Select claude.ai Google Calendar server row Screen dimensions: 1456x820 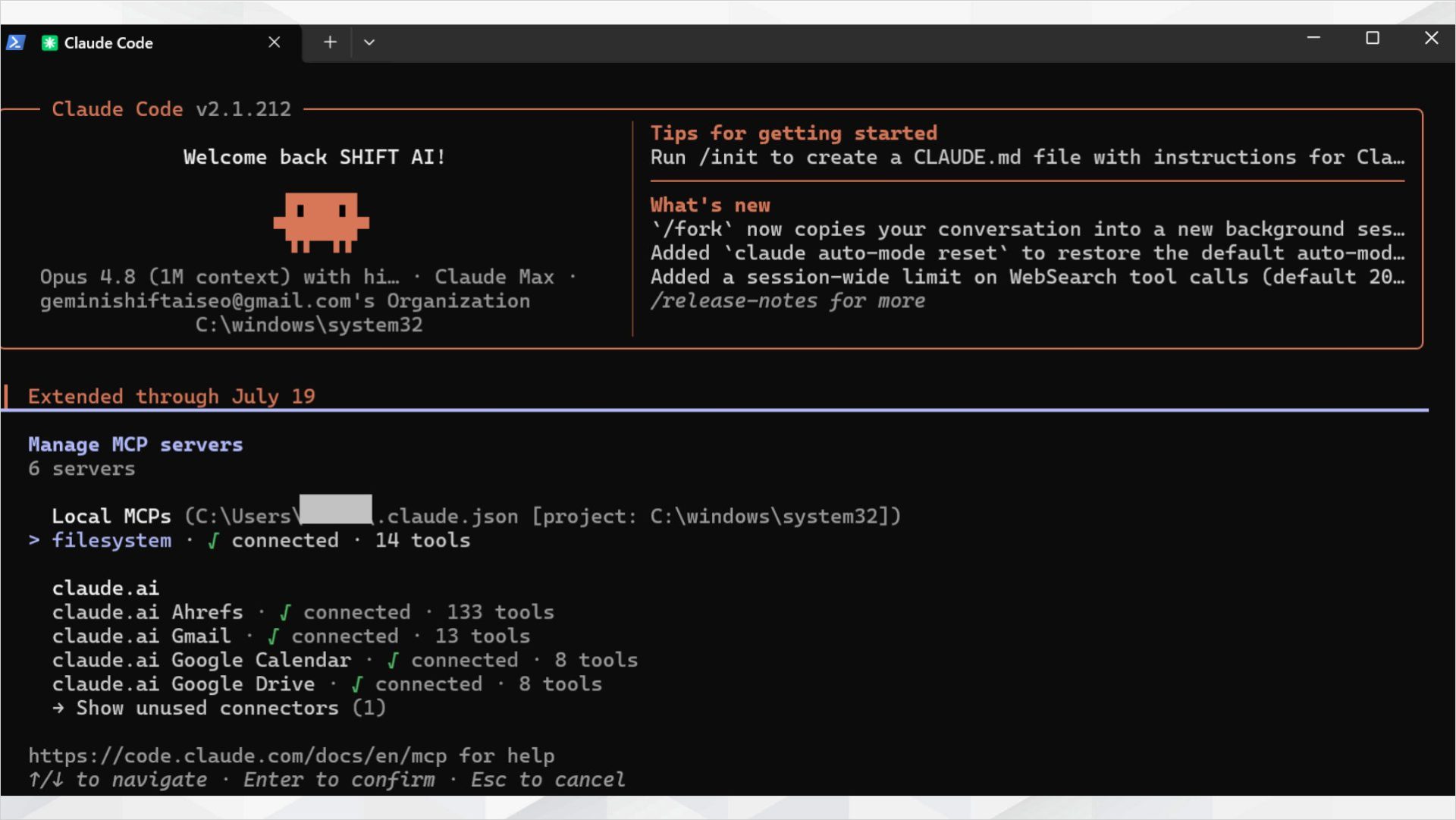345,660
